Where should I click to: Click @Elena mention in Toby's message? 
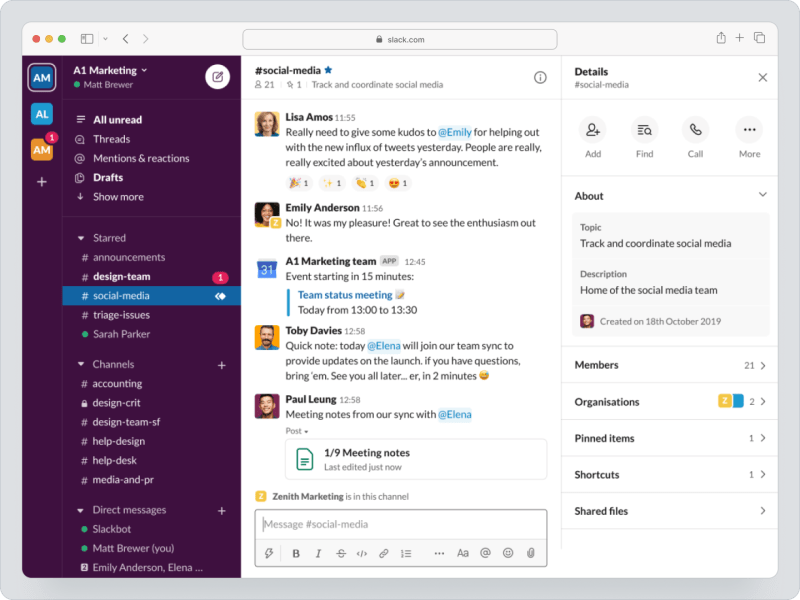coord(384,346)
